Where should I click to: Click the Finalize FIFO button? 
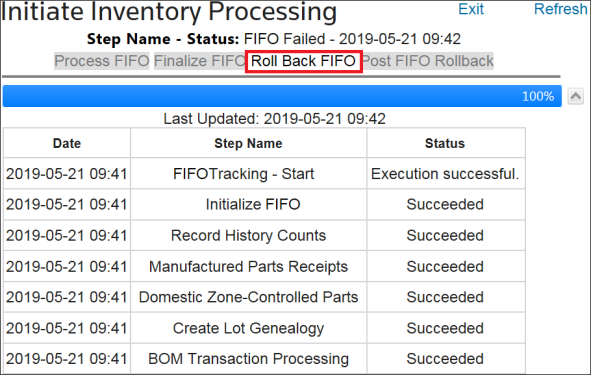199,61
